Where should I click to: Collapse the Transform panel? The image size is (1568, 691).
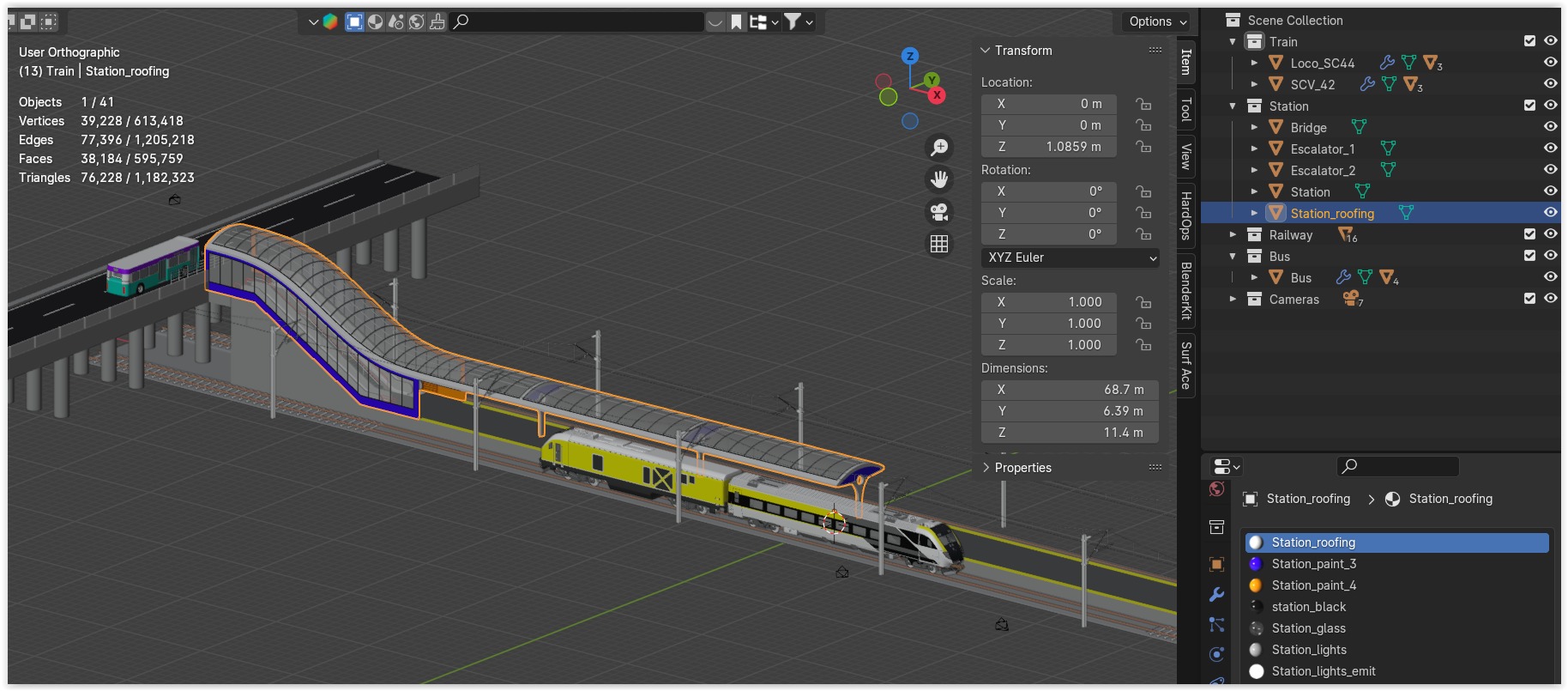986,51
